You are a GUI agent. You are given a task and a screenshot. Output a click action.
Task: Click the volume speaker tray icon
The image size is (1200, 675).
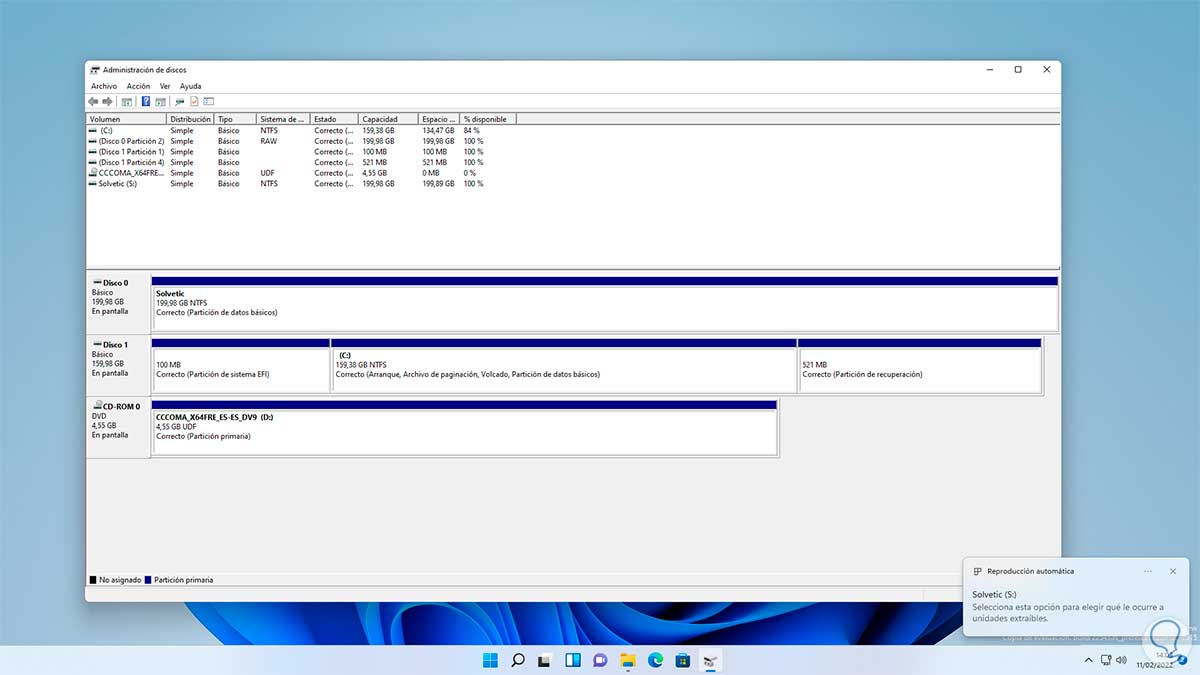click(1123, 660)
